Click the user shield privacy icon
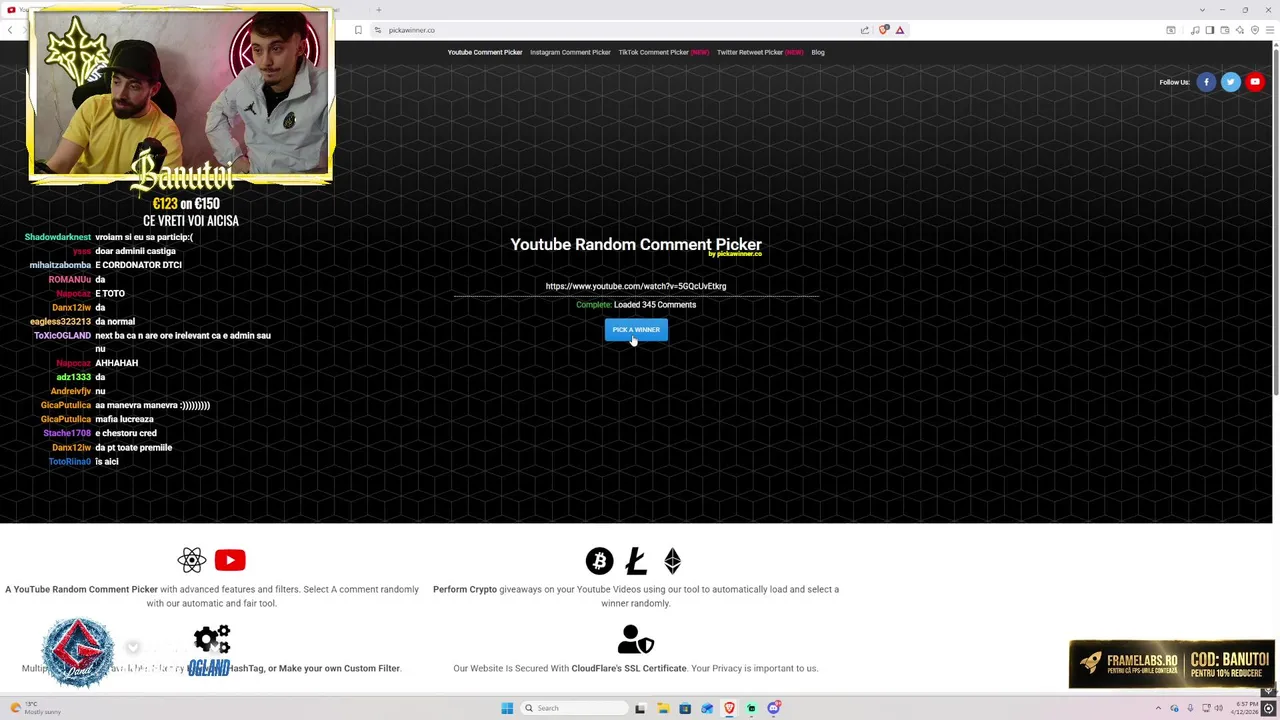The height and width of the screenshot is (720, 1280). pyautogui.click(x=636, y=639)
